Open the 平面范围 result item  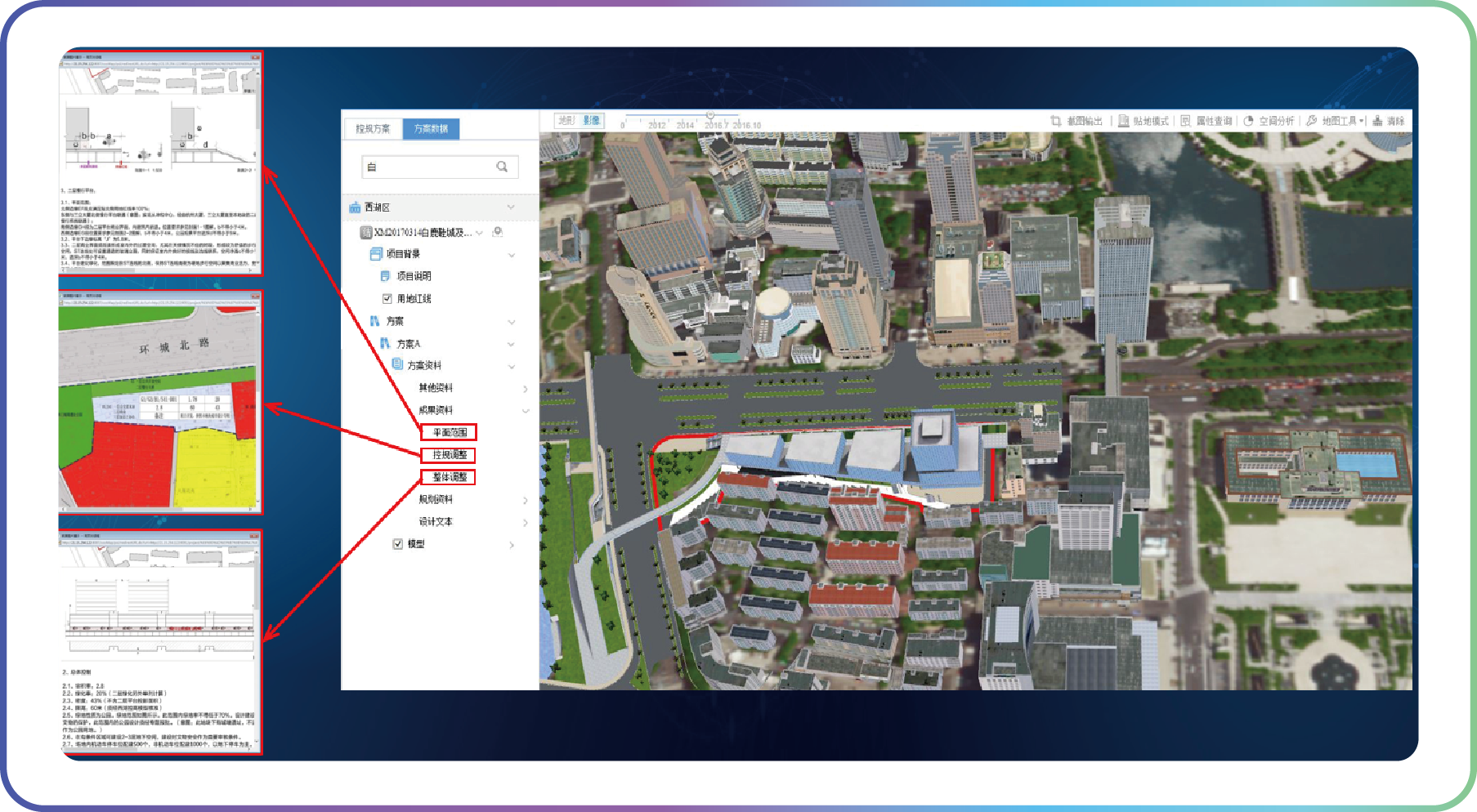(x=449, y=432)
